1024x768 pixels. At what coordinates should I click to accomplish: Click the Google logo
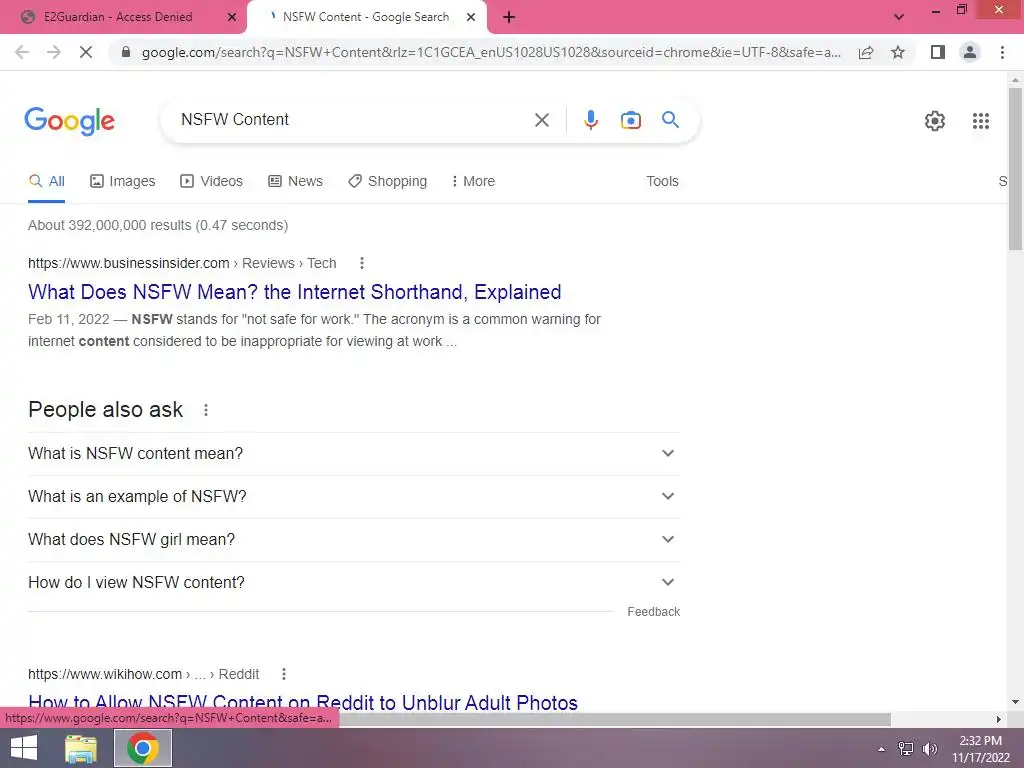pos(69,121)
